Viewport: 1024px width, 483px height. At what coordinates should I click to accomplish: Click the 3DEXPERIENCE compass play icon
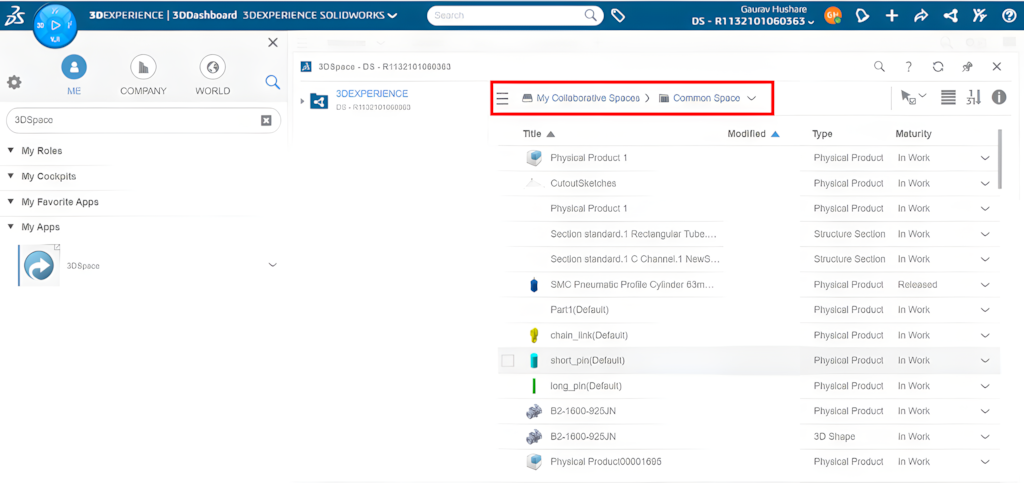(x=55, y=25)
